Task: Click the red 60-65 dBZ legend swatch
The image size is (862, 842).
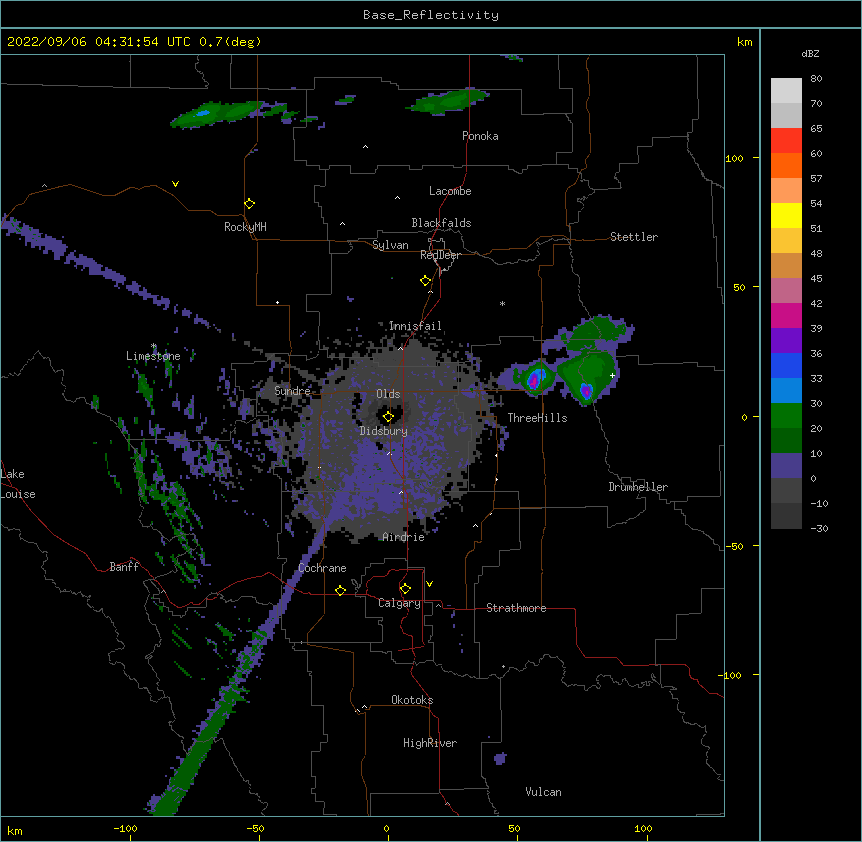Action: tap(786, 141)
